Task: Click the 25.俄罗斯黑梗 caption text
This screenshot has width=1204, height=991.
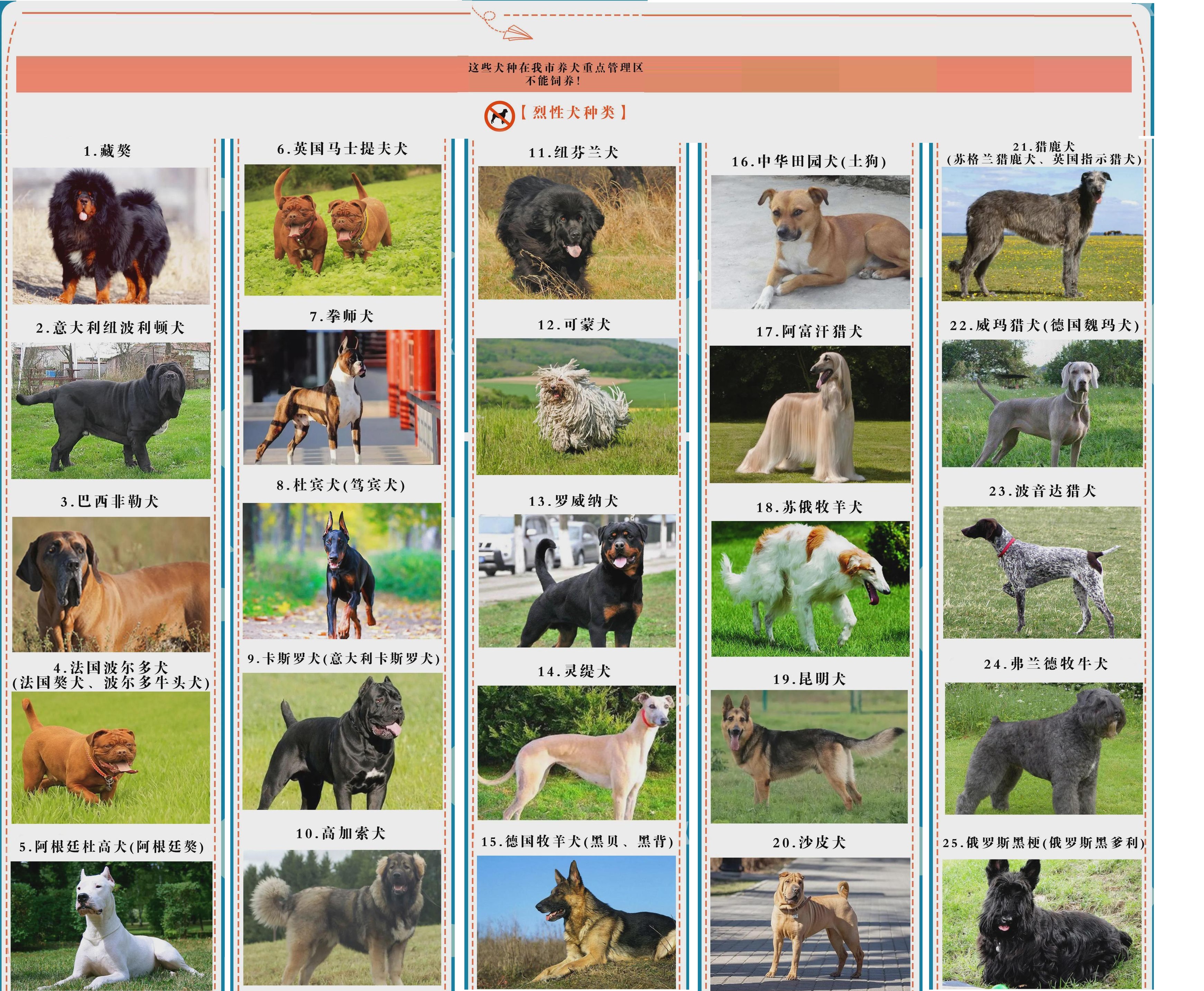Action: tap(1043, 843)
